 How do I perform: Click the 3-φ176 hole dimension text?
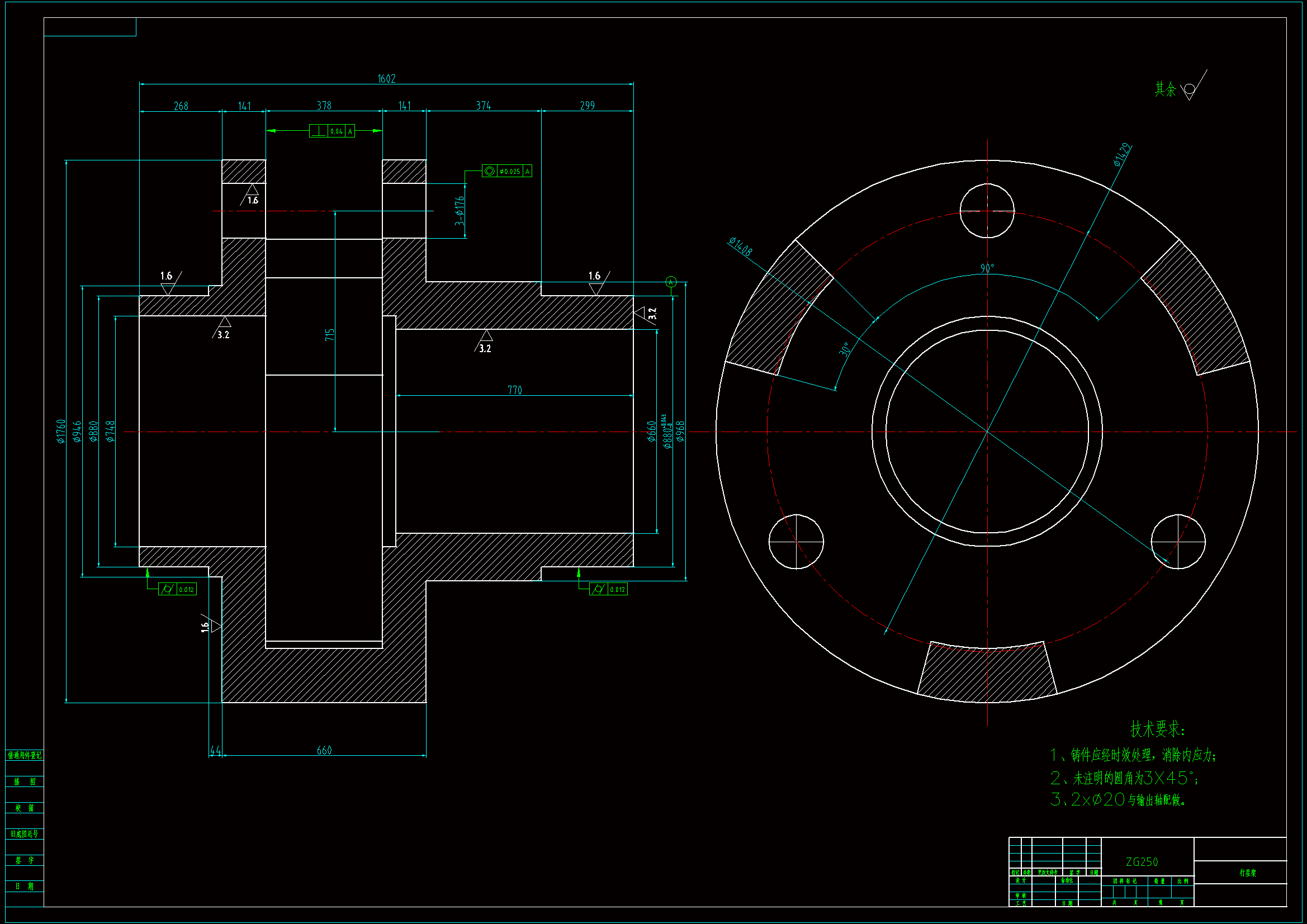(460, 211)
